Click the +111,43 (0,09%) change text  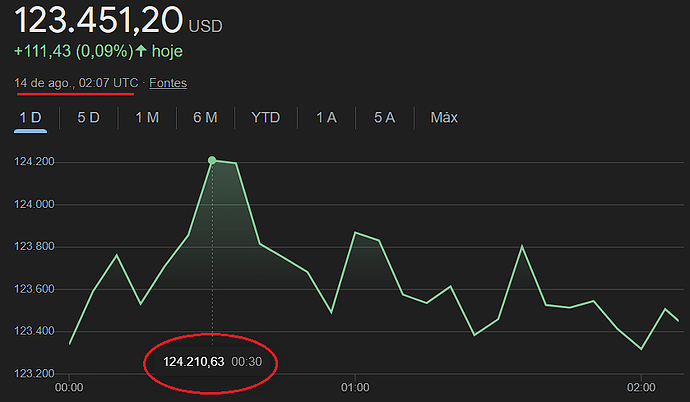pos(73,51)
